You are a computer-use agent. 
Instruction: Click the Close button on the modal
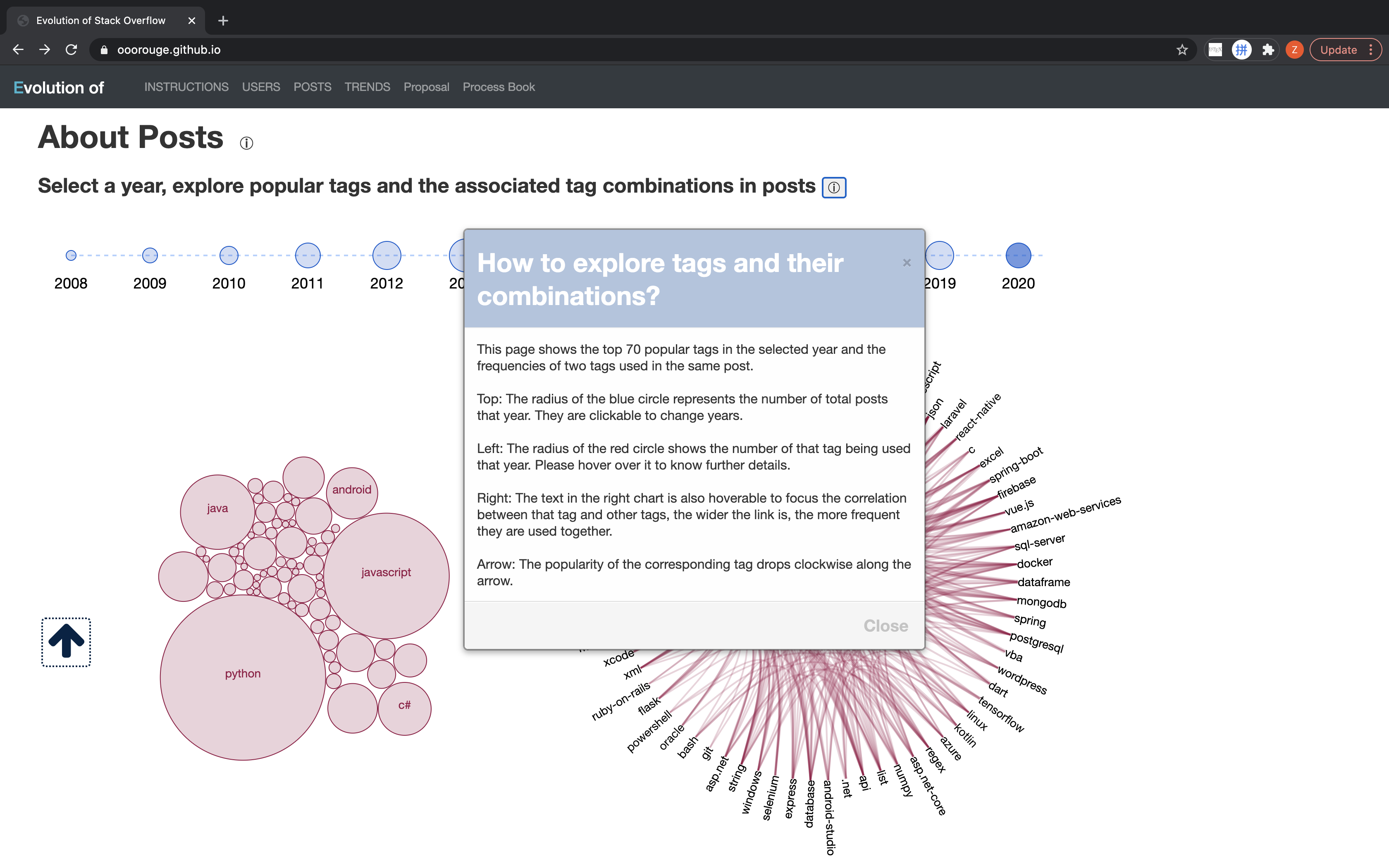(884, 625)
